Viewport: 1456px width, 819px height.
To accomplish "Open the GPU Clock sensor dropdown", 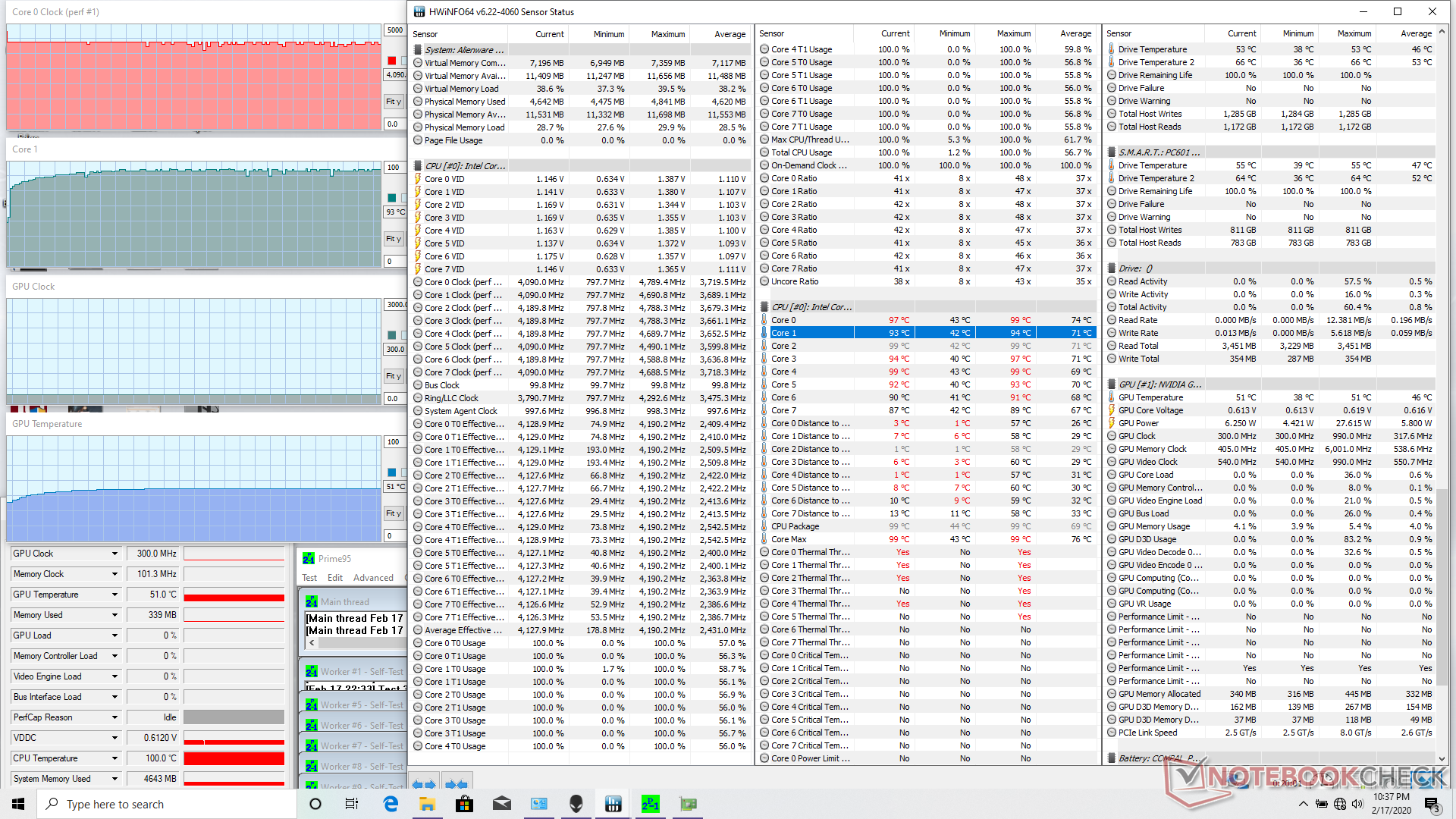I will click(115, 554).
